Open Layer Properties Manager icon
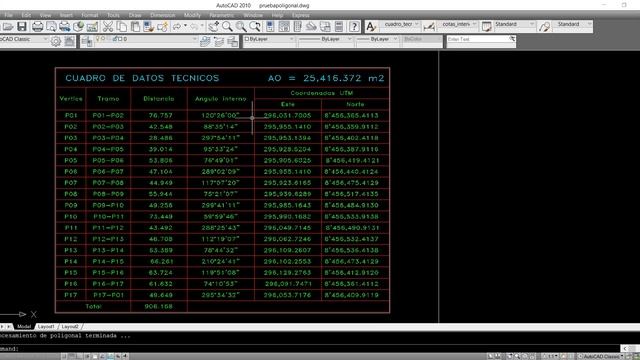Screen dimensions: 640x360 (87, 41)
